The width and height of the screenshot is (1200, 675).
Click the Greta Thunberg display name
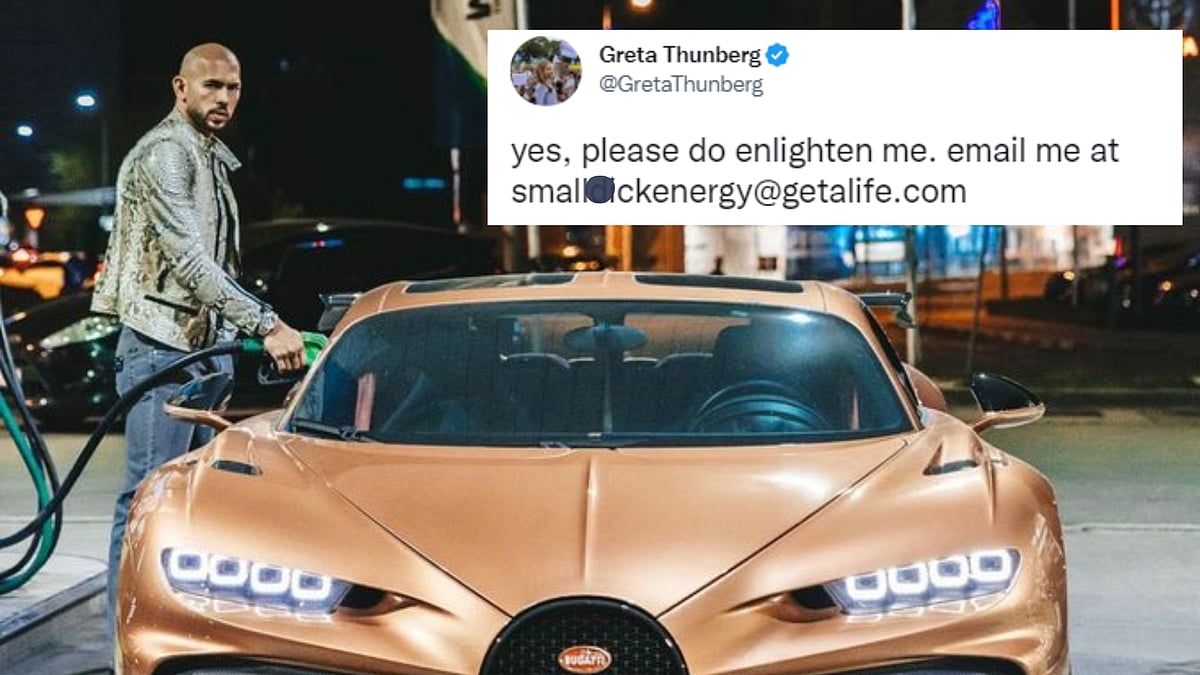(x=680, y=56)
